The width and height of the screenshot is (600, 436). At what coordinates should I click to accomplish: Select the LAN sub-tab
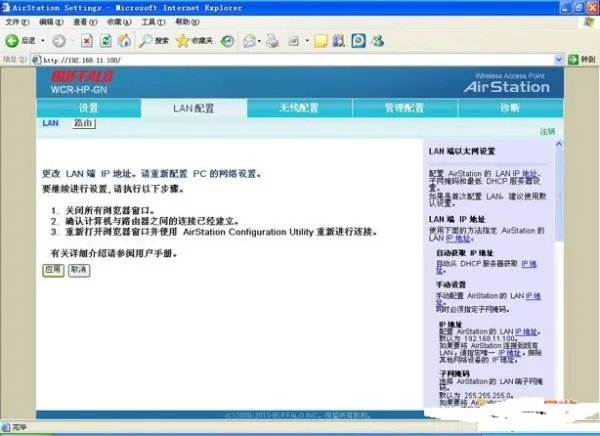pyautogui.click(x=51, y=123)
